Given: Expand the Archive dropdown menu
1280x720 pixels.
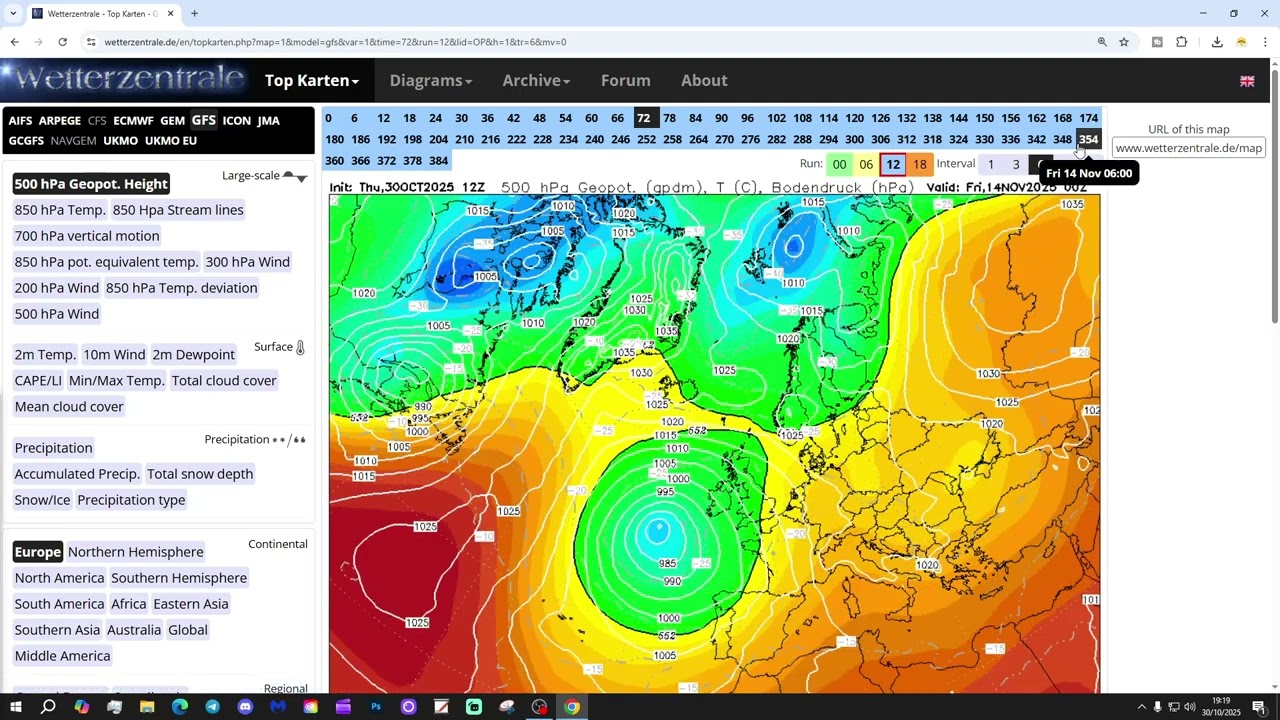Looking at the screenshot, I should (x=536, y=81).
